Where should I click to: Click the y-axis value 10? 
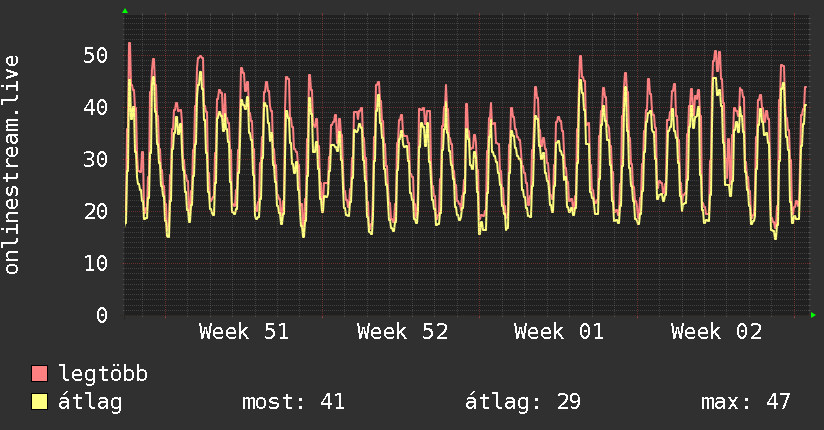[x=96, y=263]
